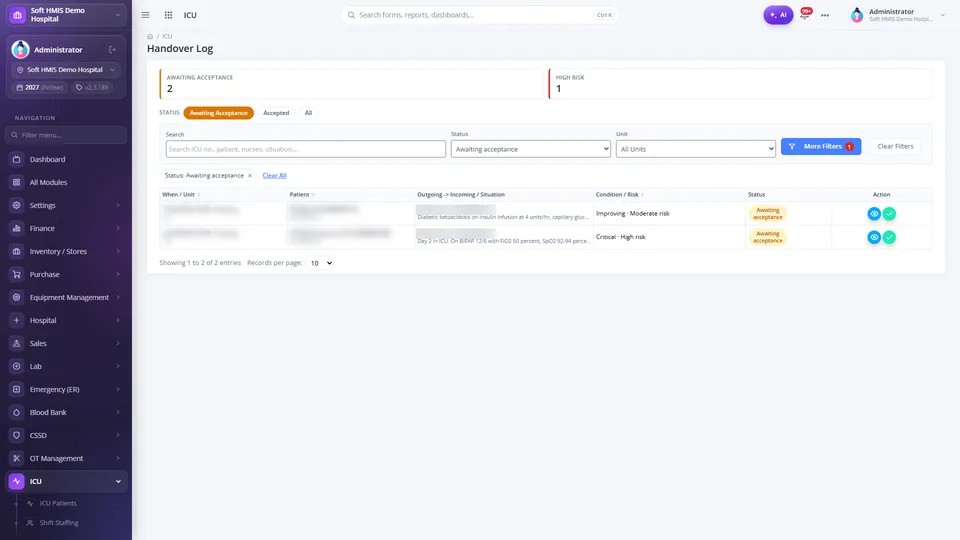Image resolution: width=960 pixels, height=540 pixels.
Task: Open Shift Staffing submenu item
Action: [x=59, y=523]
